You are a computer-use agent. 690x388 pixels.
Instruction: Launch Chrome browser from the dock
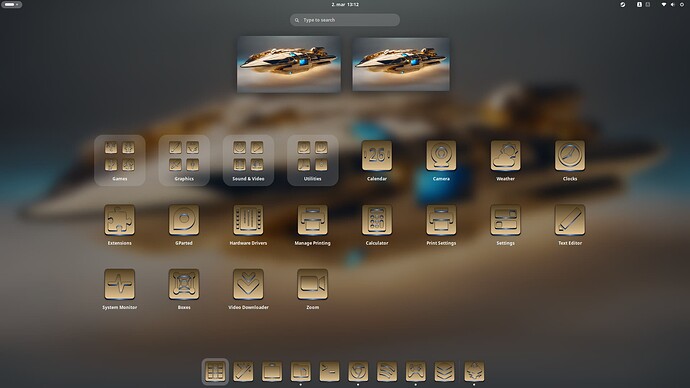(x=358, y=372)
